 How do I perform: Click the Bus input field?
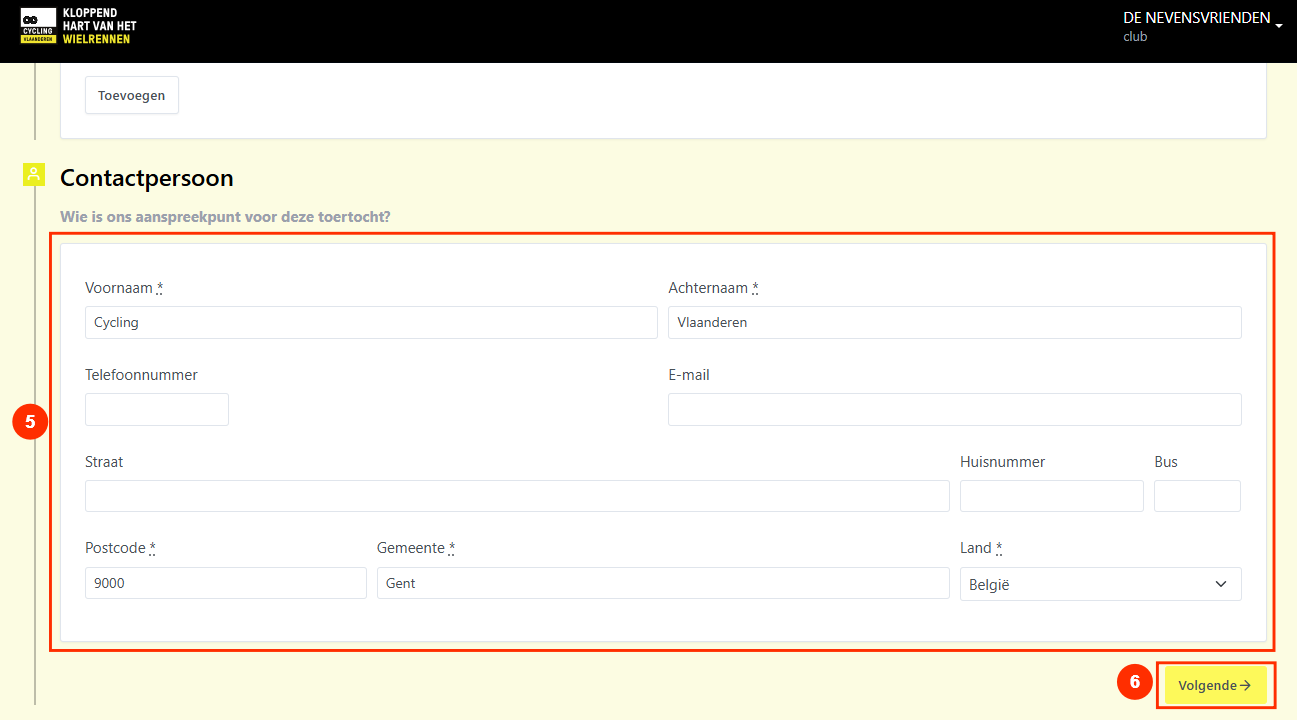tap(1197, 496)
